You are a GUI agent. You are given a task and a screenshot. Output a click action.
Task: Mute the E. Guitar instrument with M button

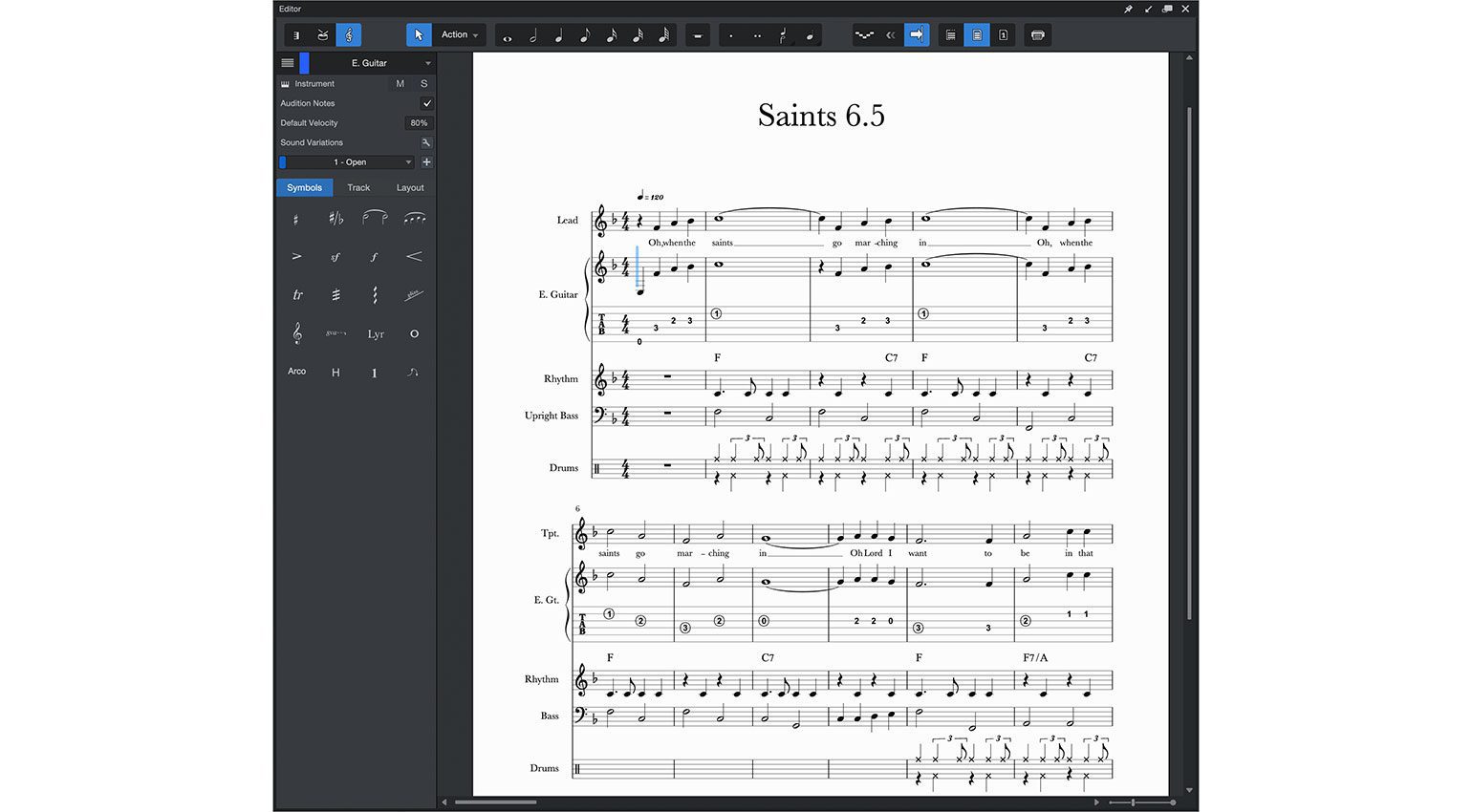[x=400, y=83]
